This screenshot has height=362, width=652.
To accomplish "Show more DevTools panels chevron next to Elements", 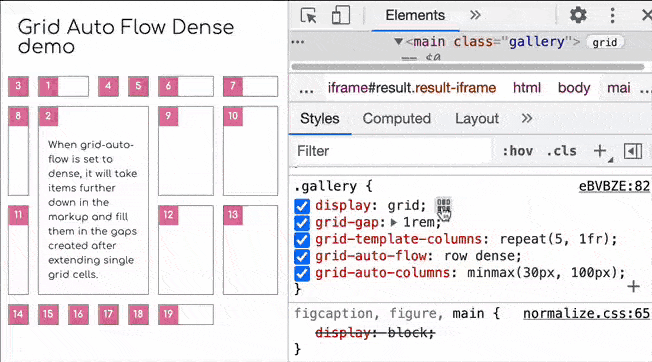I will [x=475, y=15].
